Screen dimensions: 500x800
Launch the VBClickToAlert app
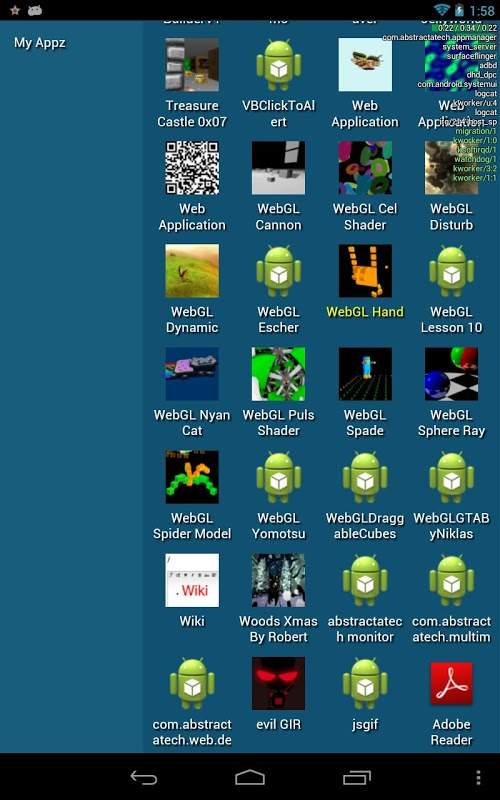(279, 65)
